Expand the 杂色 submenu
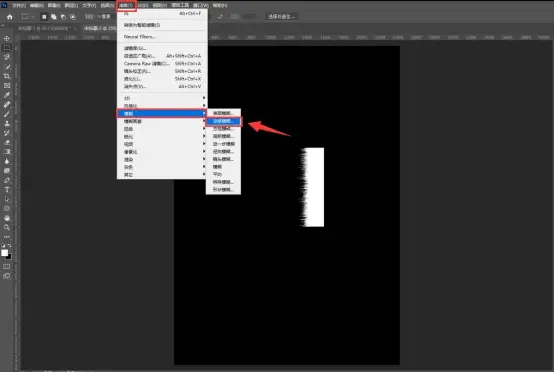The height and width of the screenshot is (373, 554). pyautogui.click(x=162, y=167)
